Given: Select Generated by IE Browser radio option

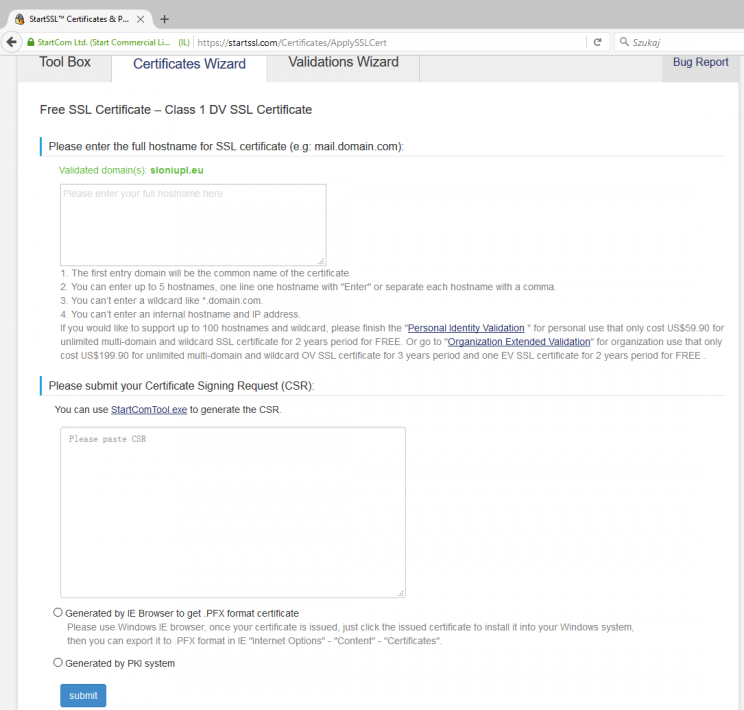Looking at the screenshot, I should point(58,613).
